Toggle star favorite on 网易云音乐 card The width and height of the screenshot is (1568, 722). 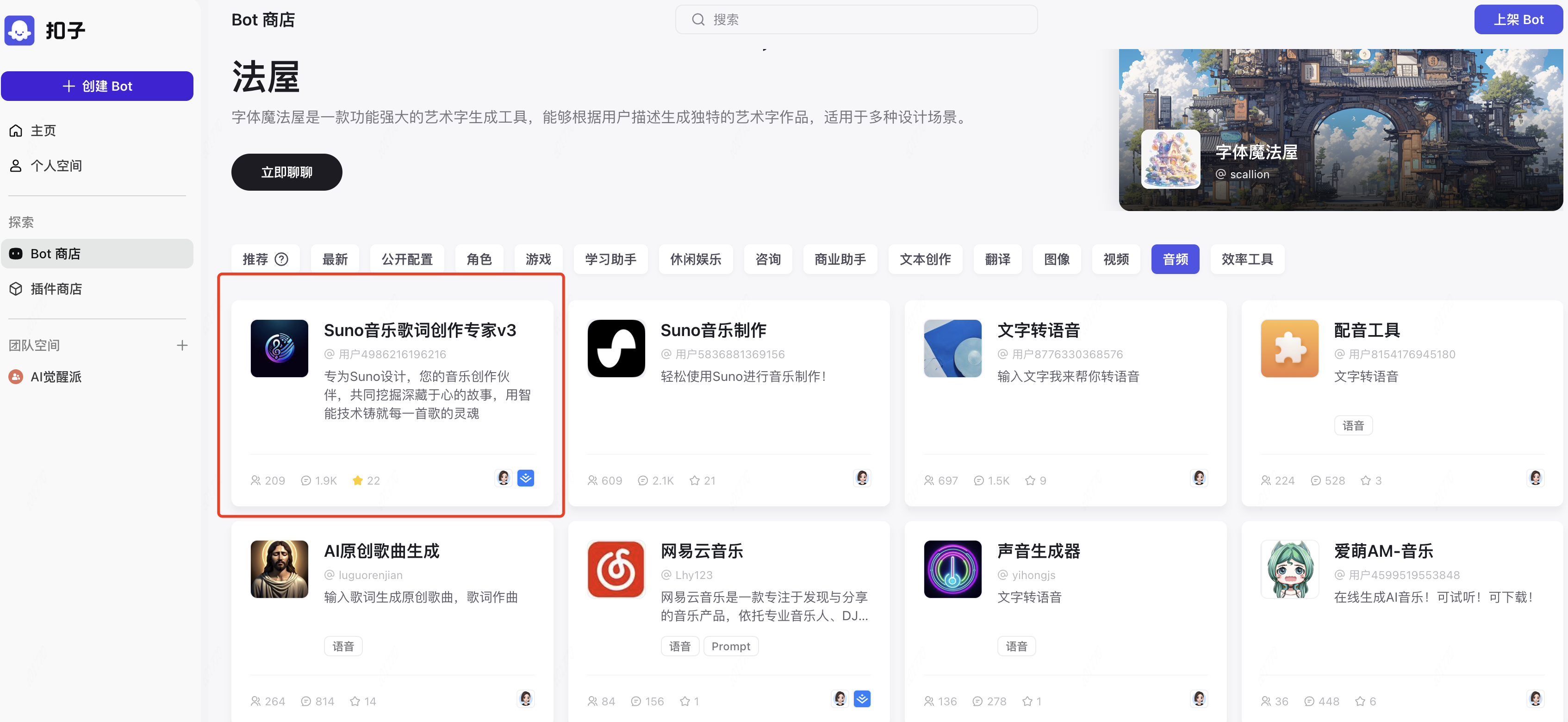[685, 701]
